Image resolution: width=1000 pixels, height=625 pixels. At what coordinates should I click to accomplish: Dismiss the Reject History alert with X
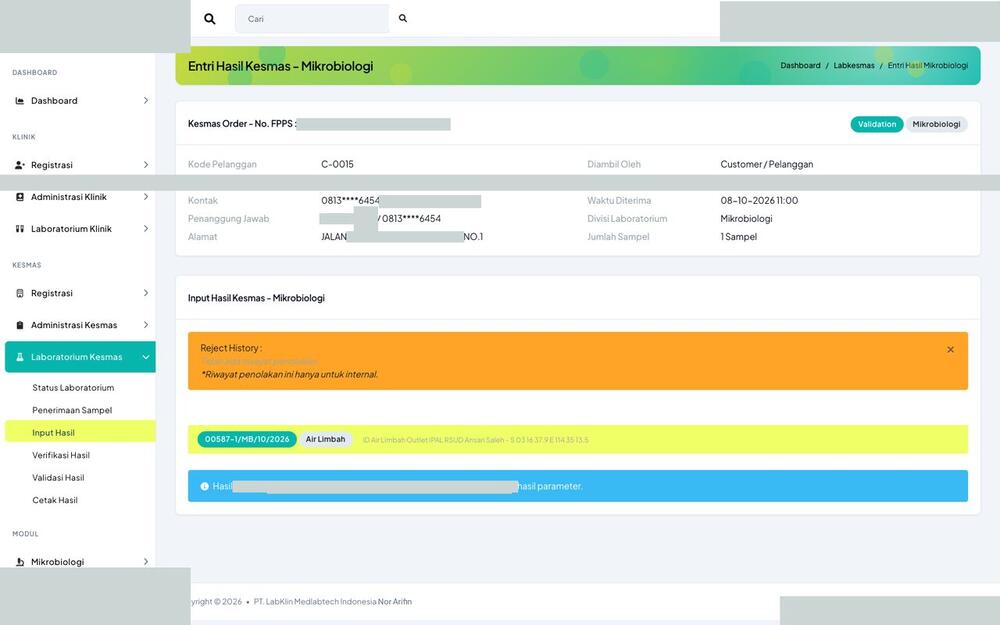(950, 349)
